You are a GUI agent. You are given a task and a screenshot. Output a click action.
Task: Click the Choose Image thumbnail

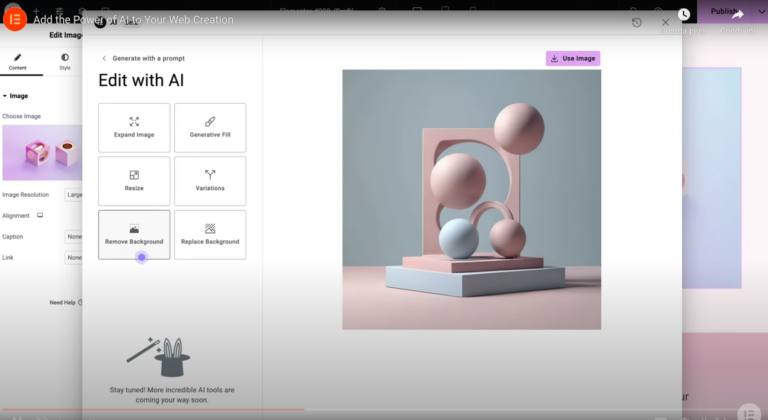[x=42, y=152]
